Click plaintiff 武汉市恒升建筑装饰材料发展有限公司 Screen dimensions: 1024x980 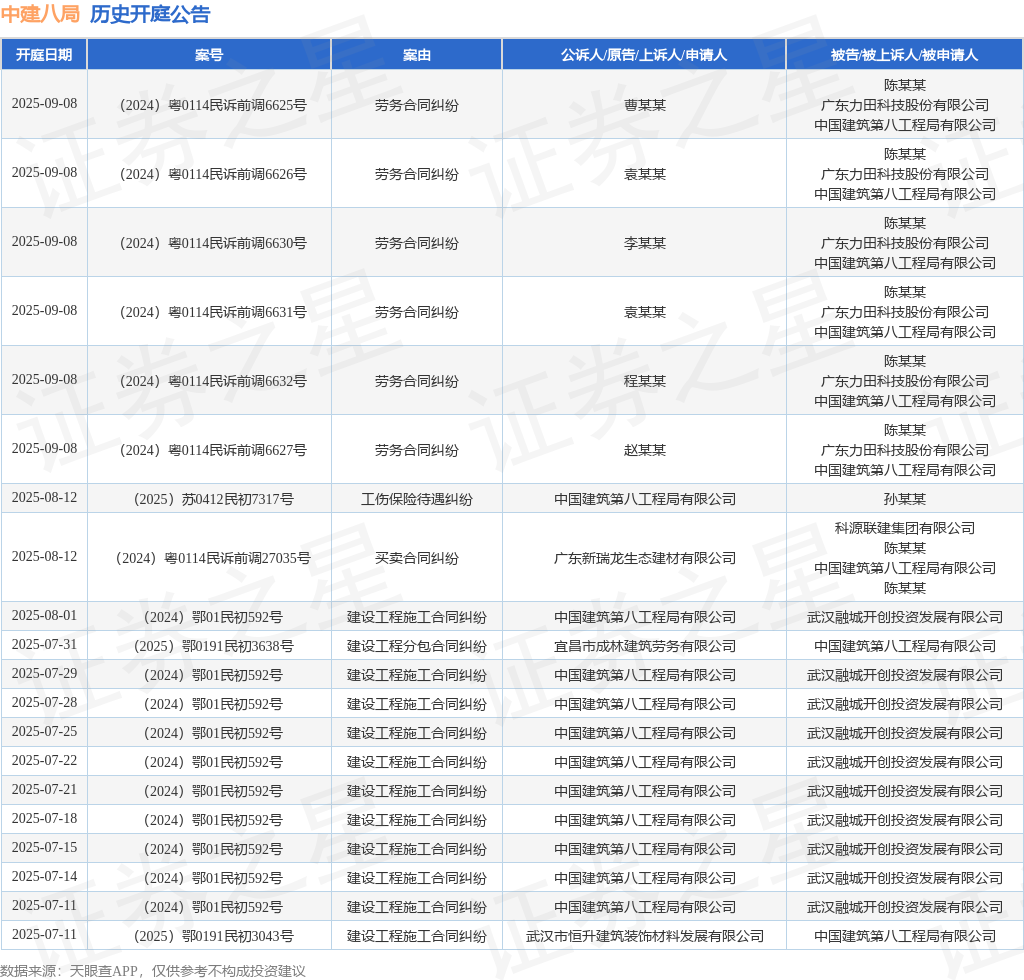click(x=645, y=936)
